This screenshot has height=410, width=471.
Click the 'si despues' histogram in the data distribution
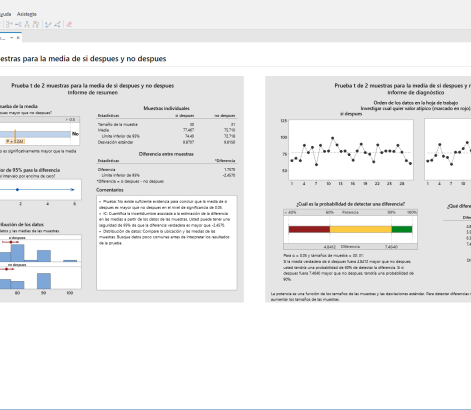click(41, 251)
